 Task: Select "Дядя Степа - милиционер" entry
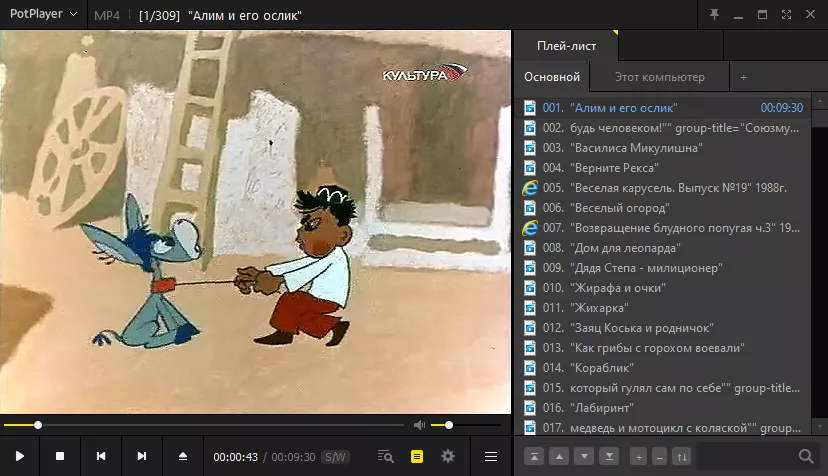(x=663, y=268)
